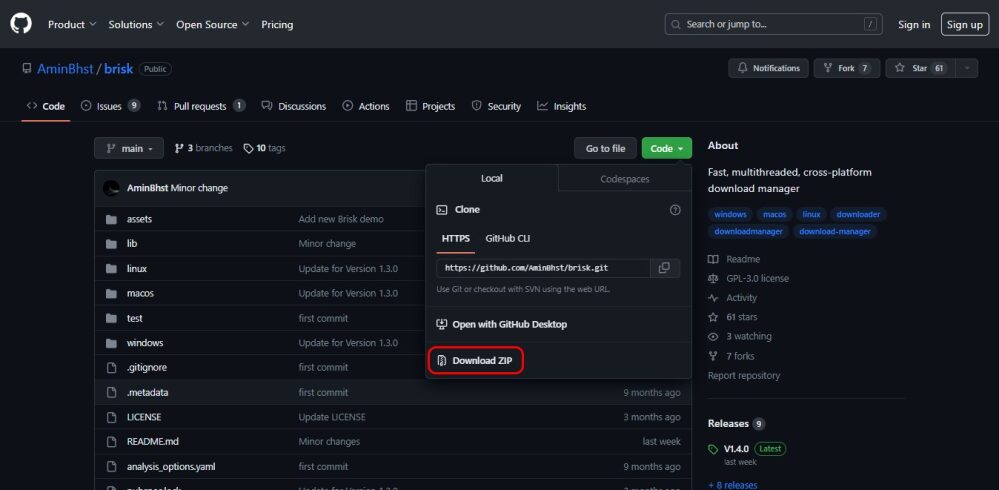Select the Codespaces tab

point(624,179)
